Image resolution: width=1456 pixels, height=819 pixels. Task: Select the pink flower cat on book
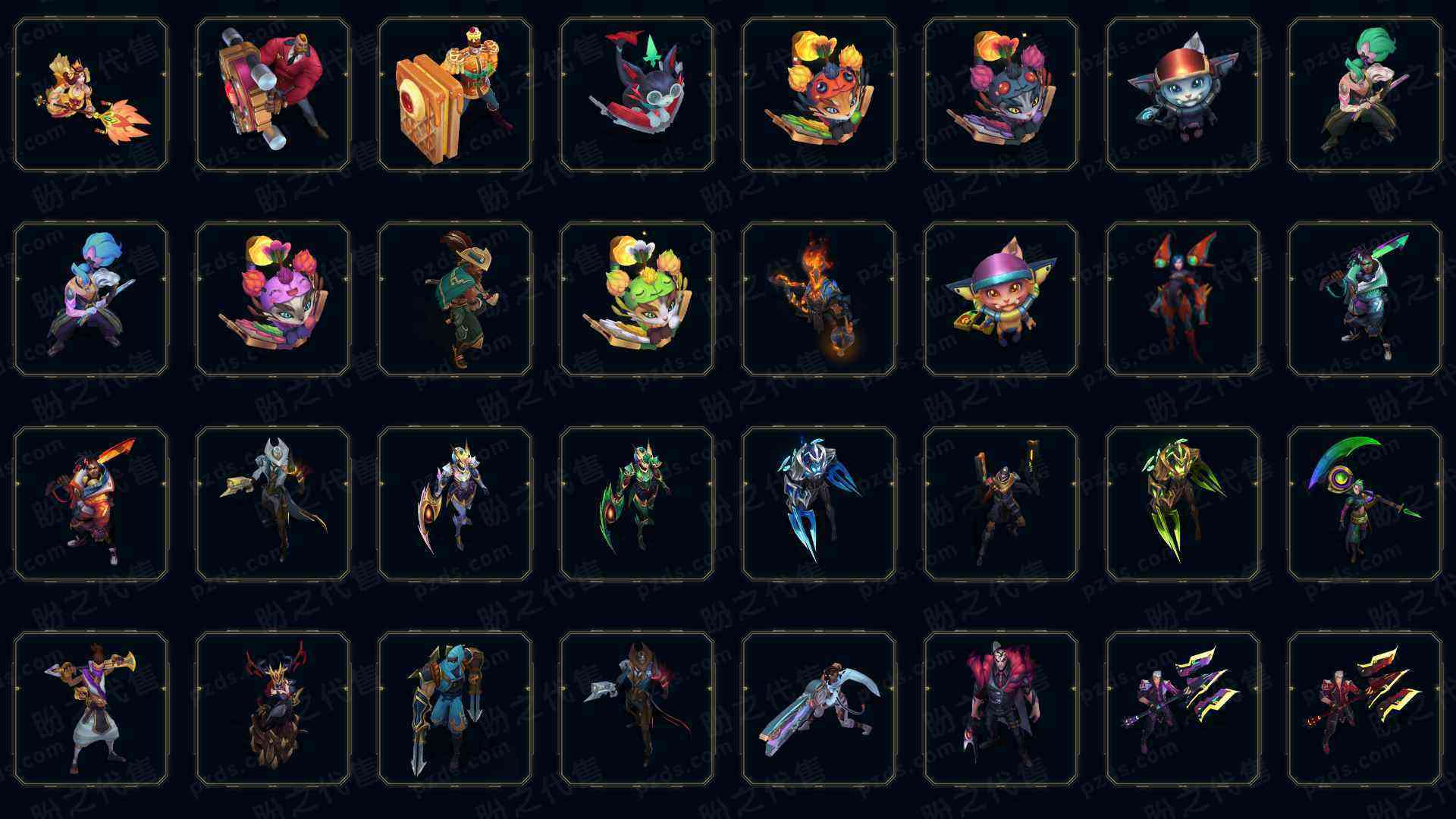click(x=273, y=299)
